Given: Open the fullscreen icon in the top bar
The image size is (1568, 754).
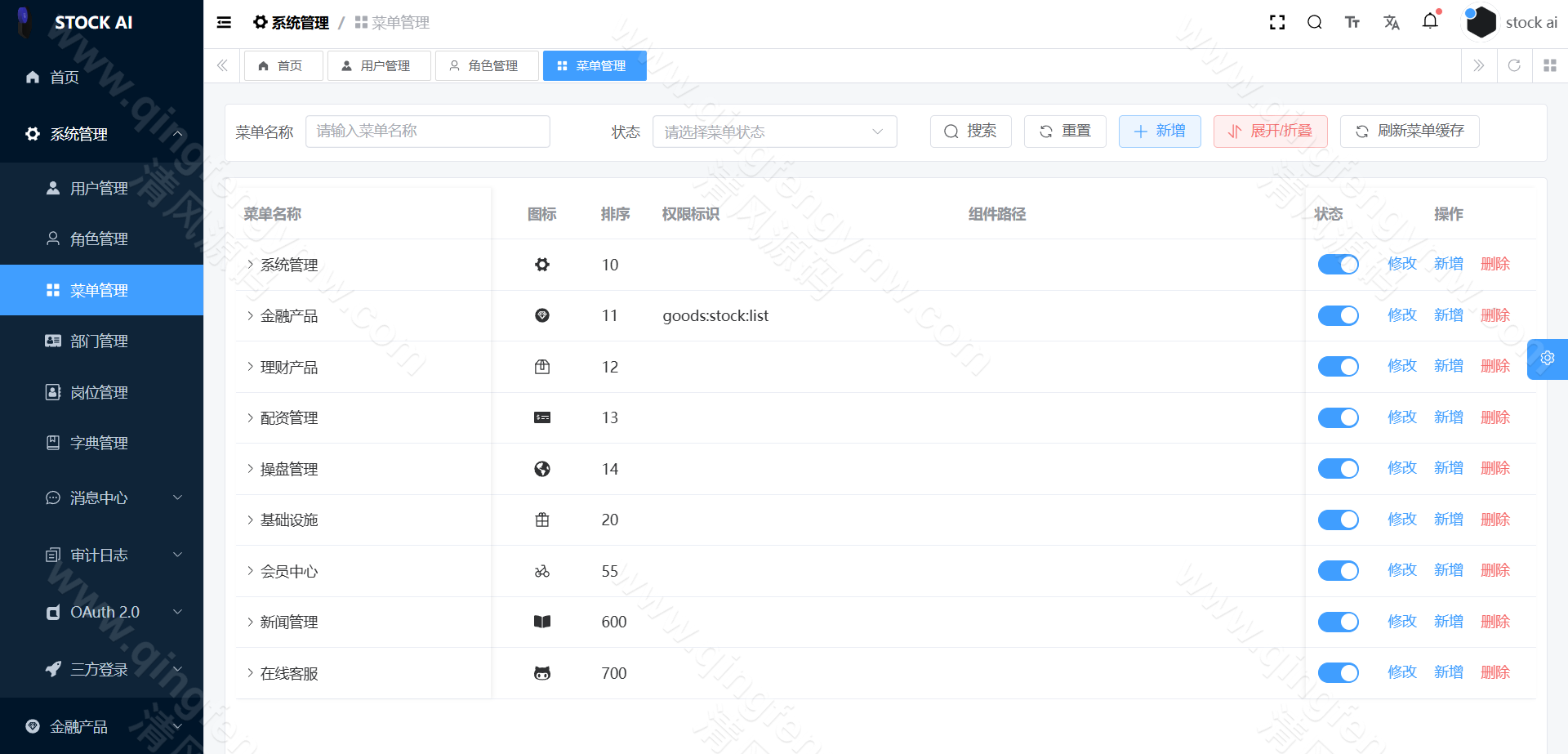Looking at the screenshot, I should point(1276,22).
